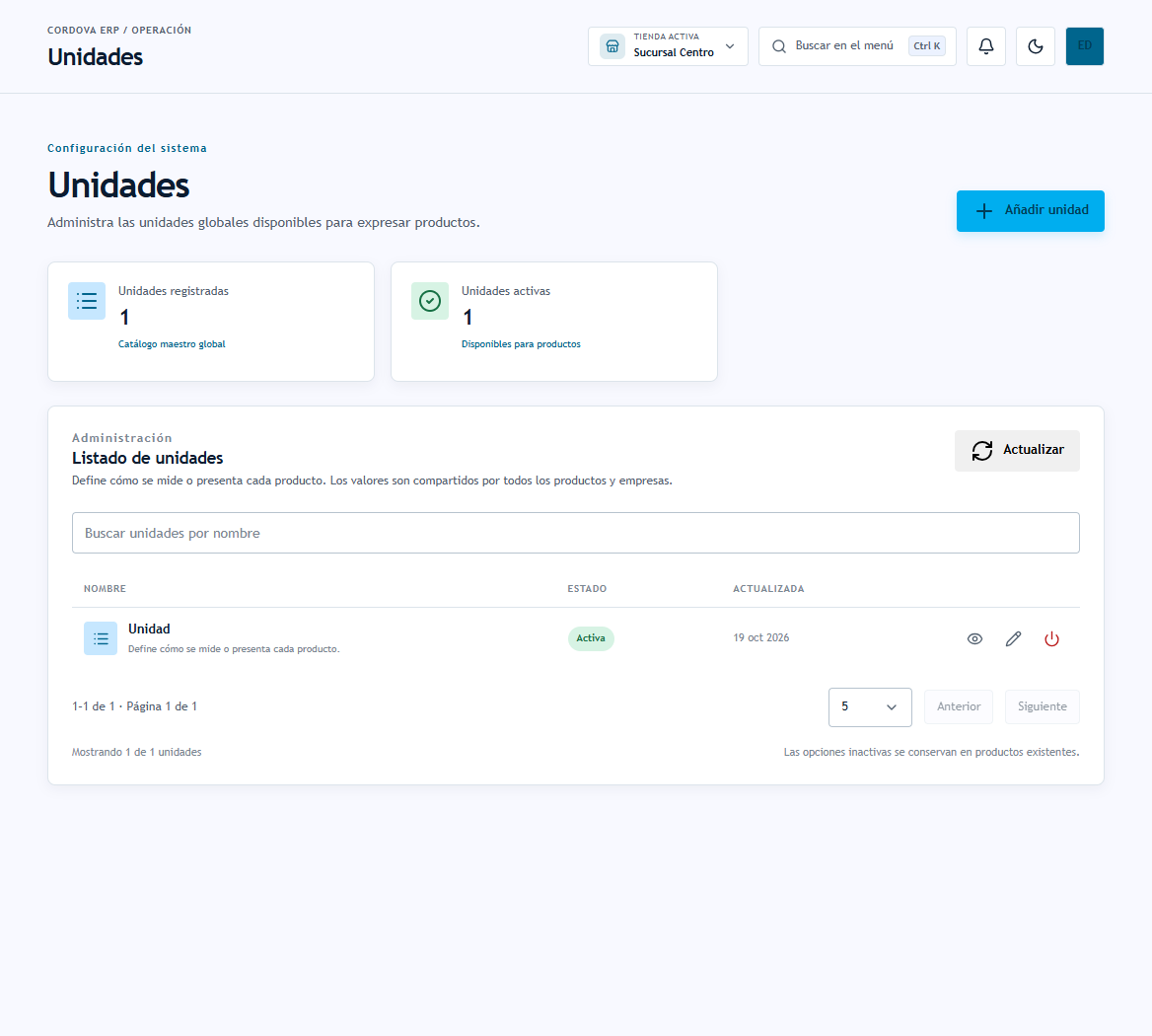
Task: Click the Unidades registradas list icon
Action: pyautogui.click(x=87, y=301)
